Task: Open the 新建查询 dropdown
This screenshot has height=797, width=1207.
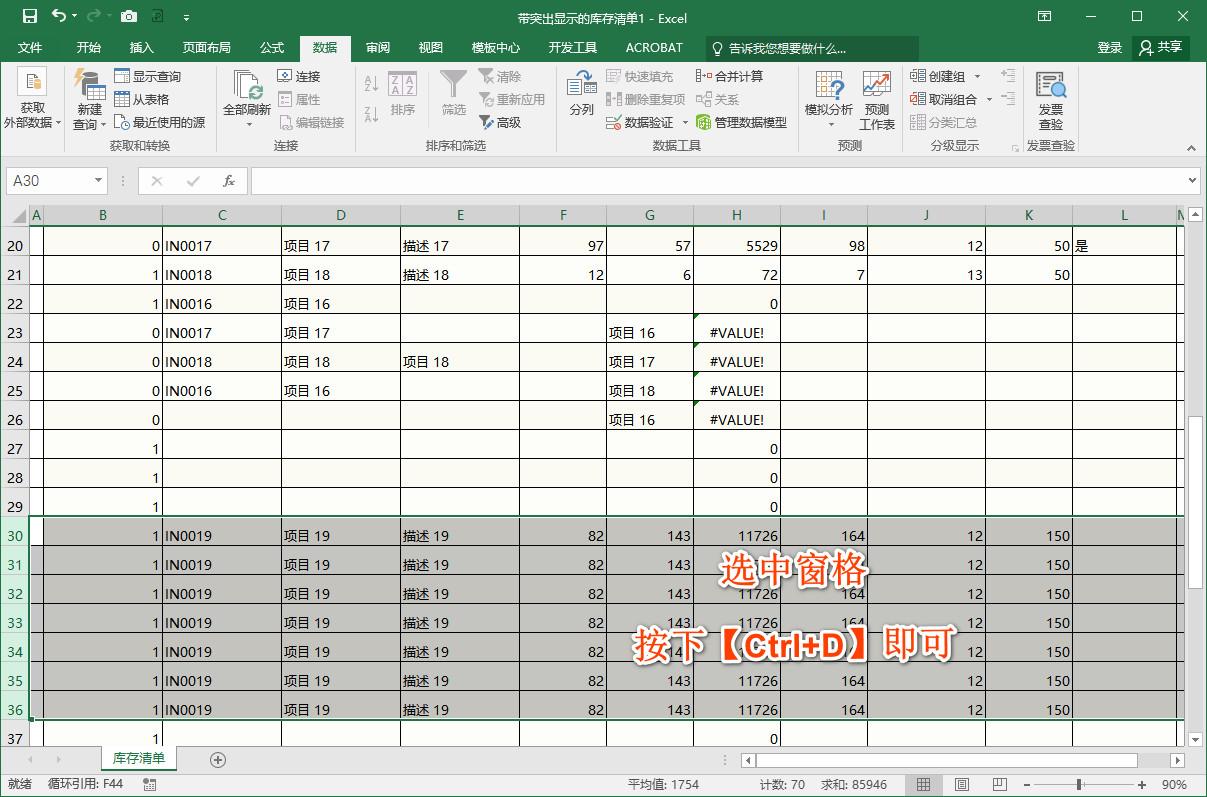Action: coord(89,100)
